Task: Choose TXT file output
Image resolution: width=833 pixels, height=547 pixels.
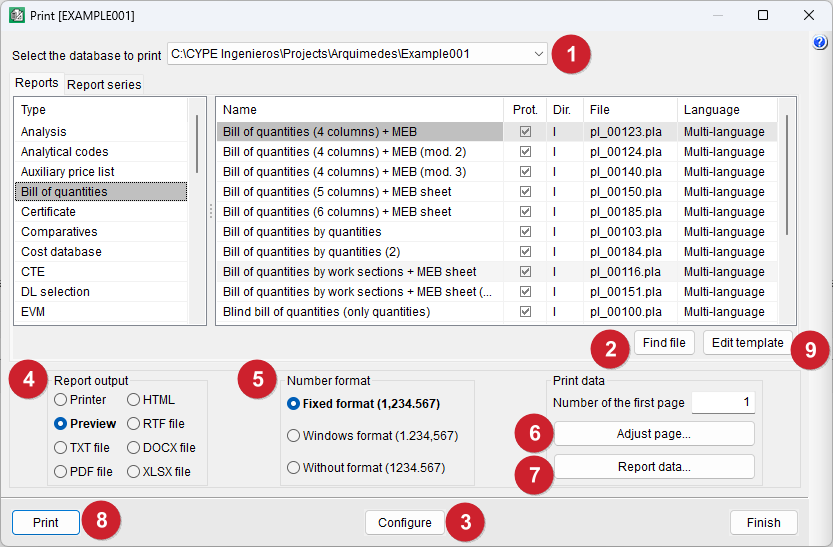Action: (x=82, y=448)
